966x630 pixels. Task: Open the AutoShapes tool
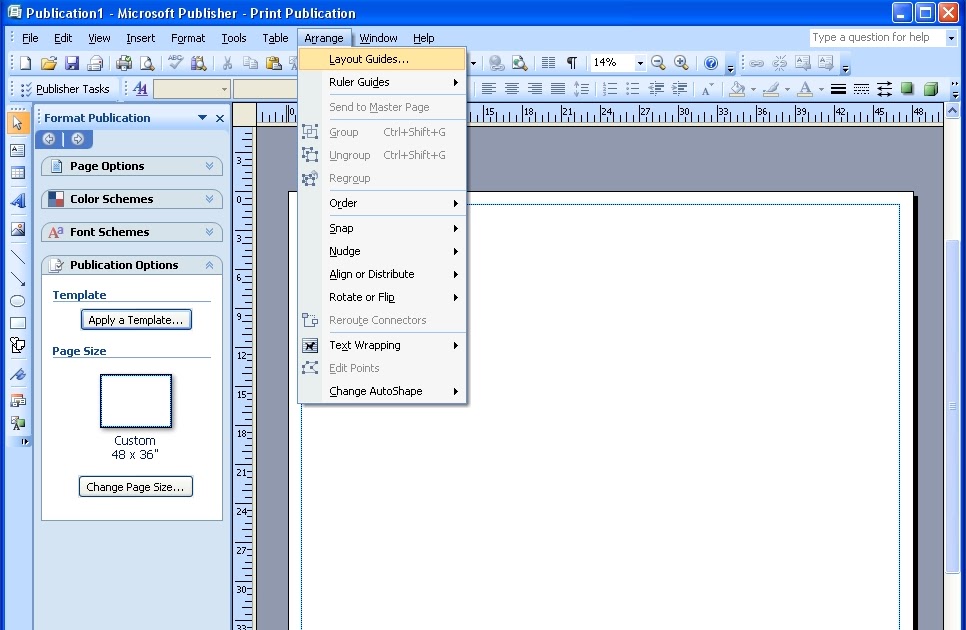(17, 345)
